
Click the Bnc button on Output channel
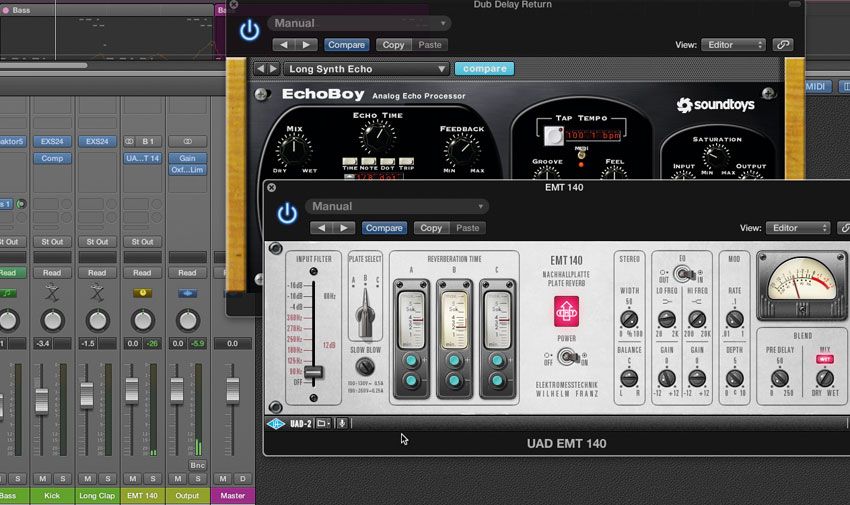pyautogui.click(x=197, y=465)
